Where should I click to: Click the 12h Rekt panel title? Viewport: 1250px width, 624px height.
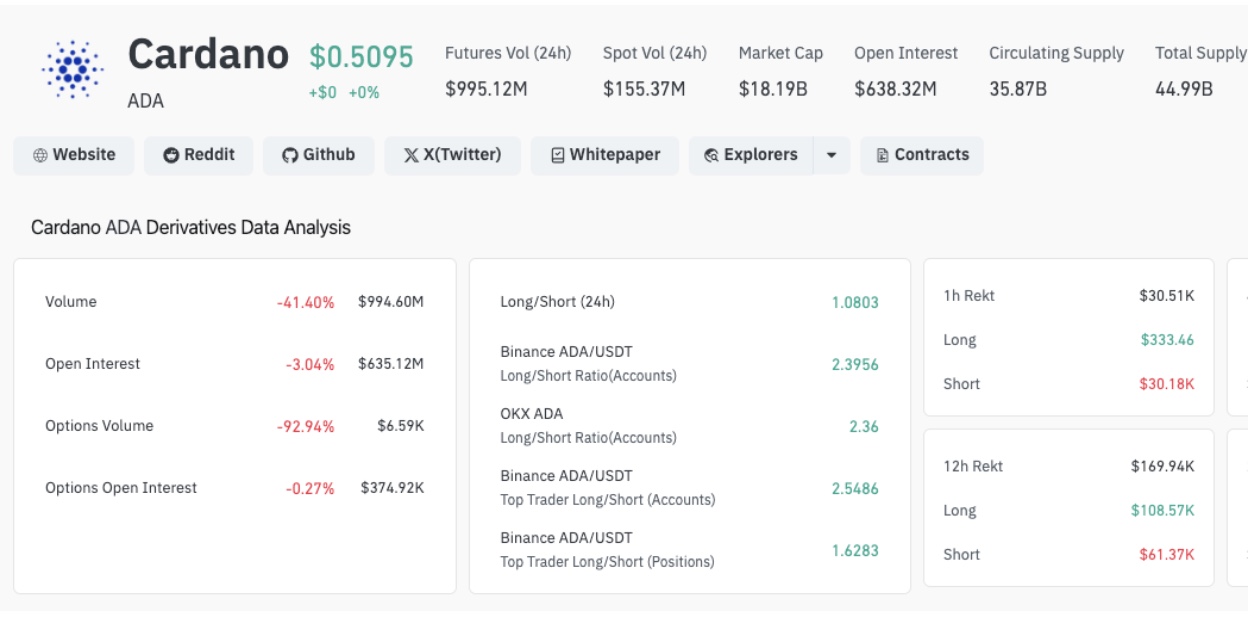pos(973,466)
